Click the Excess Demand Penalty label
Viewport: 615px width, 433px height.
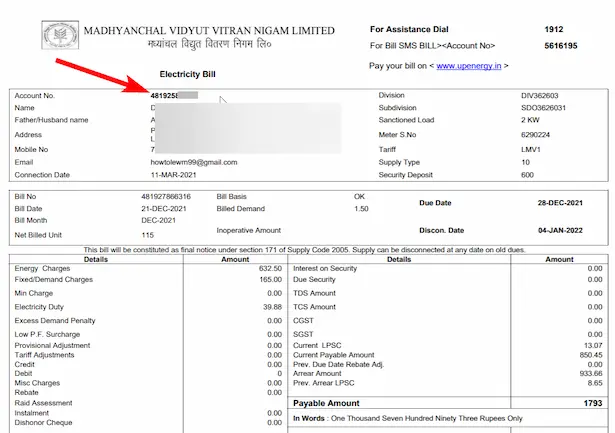(x=55, y=320)
